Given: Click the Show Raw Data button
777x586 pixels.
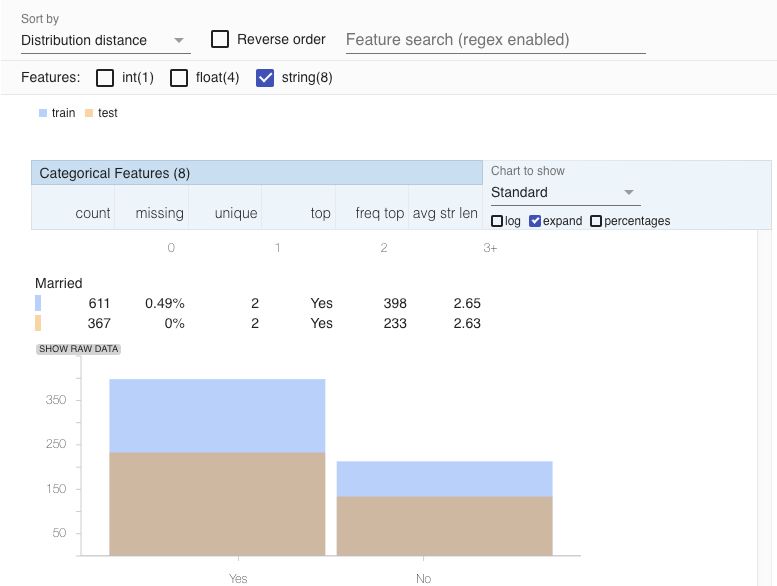Looking at the screenshot, I should click(79, 349).
